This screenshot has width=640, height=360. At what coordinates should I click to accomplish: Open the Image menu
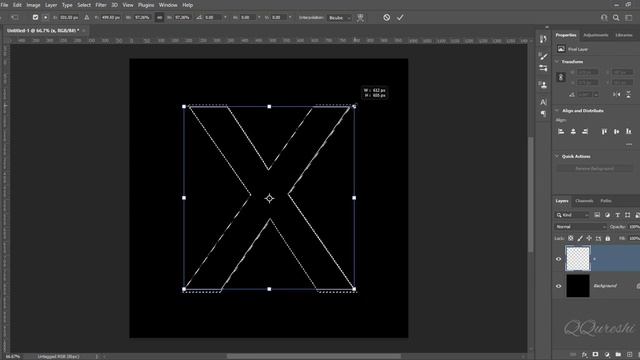tap(33, 5)
